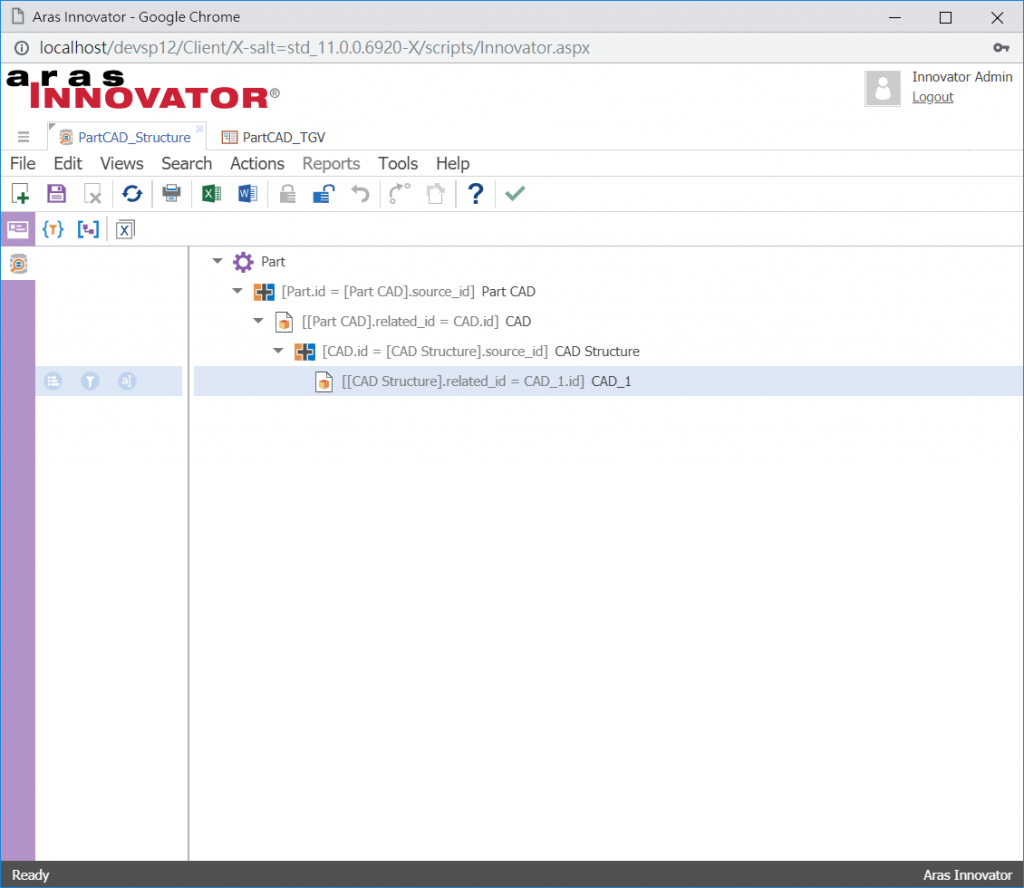Collapse the CAD Structure node
The width and height of the screenshot is (1024, 888).
pos(278,351)
